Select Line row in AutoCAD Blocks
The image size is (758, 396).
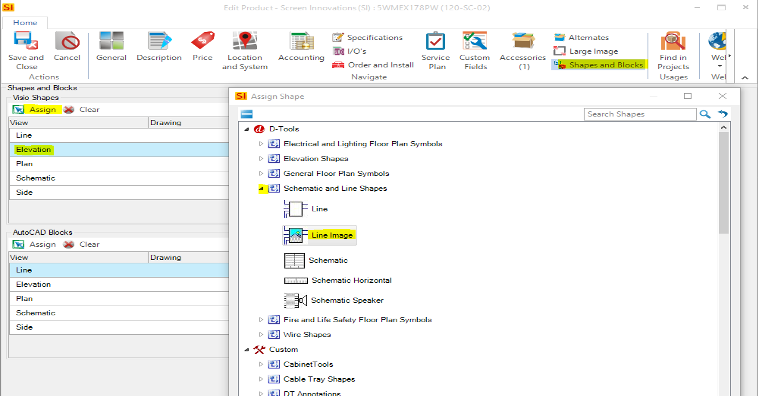pyautogui.click(x=119, y=270)
